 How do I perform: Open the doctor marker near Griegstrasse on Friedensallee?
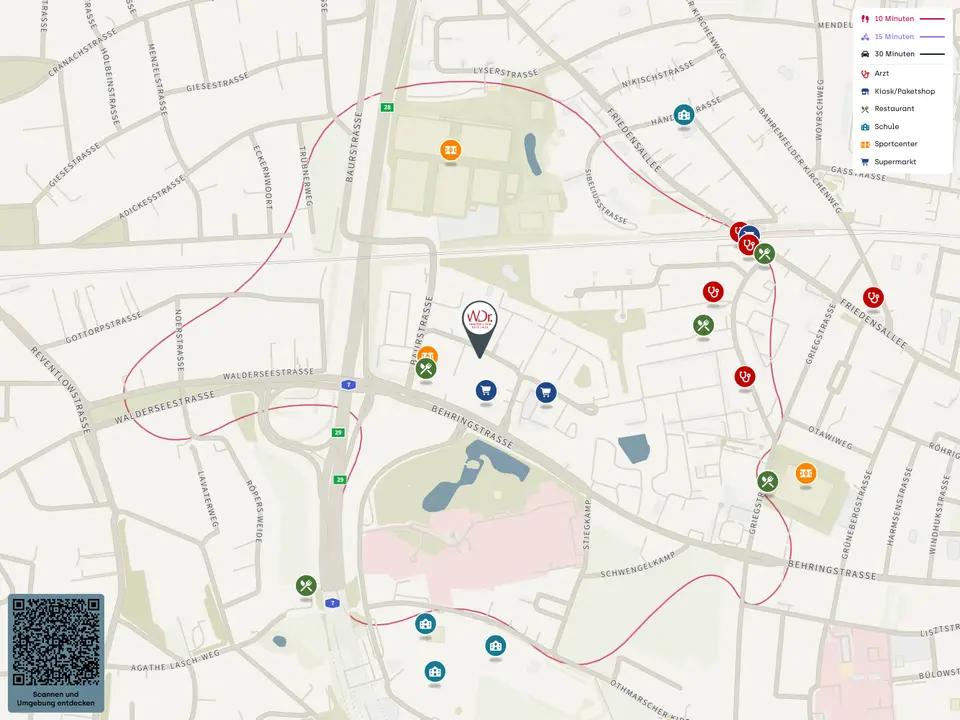pos(874,298)
